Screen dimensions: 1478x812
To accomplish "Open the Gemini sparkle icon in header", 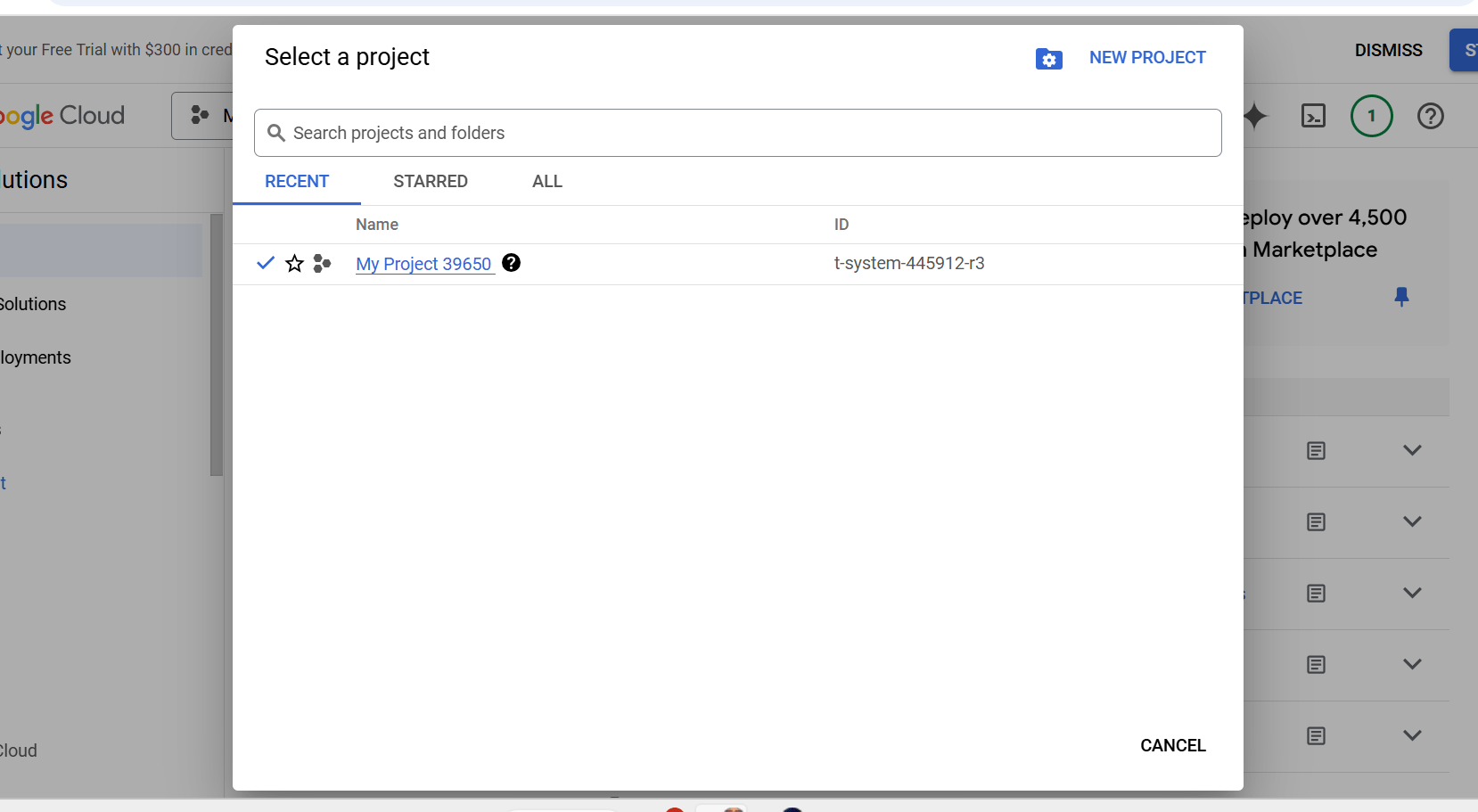I will (x=1255, y=116).
